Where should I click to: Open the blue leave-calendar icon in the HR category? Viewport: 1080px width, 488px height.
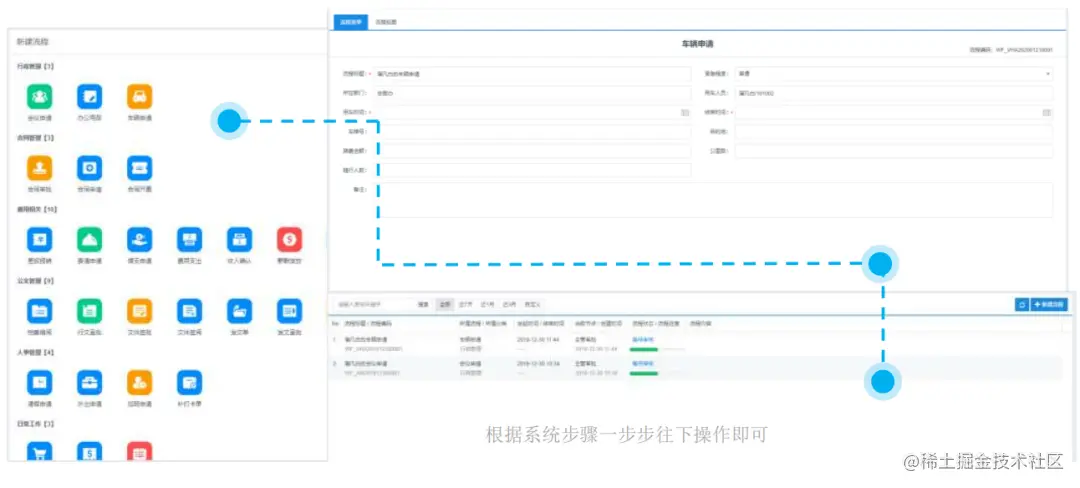coord(39,383)
